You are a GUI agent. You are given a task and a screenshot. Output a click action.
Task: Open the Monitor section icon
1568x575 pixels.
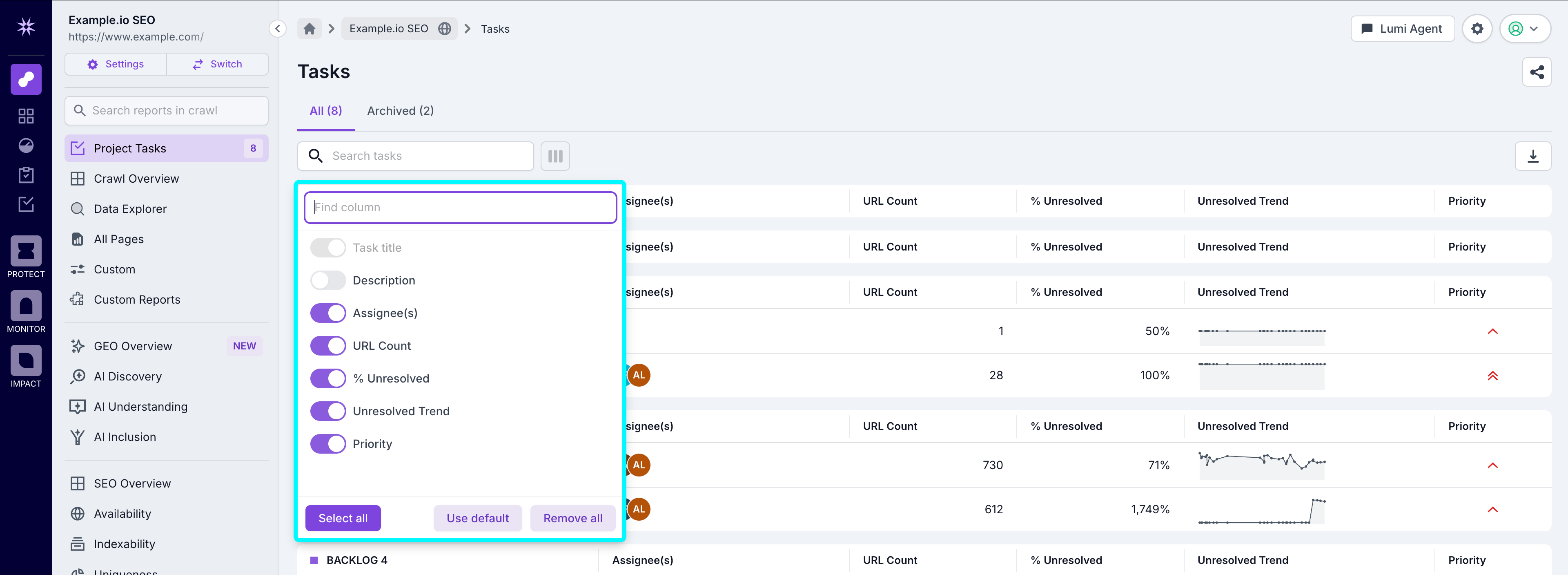pyautogui.click(x=26, y=306)
